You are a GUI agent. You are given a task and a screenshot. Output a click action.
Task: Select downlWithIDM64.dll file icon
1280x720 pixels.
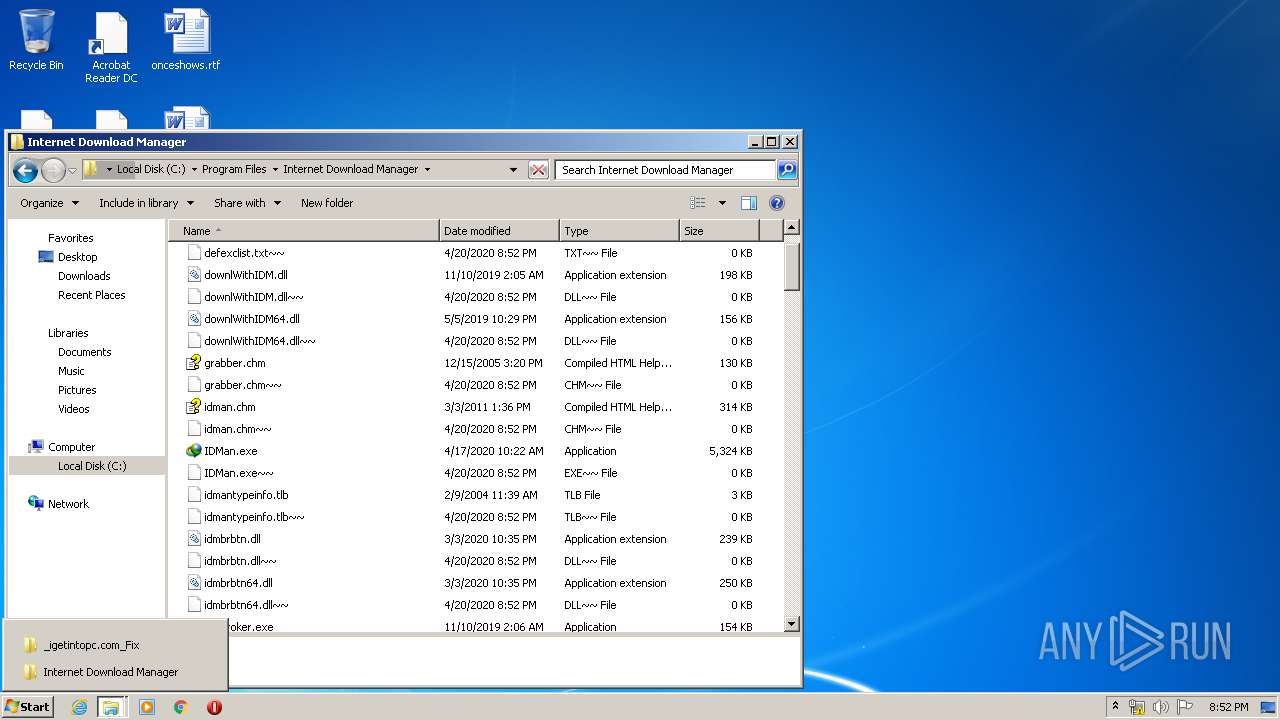(194, 319)
